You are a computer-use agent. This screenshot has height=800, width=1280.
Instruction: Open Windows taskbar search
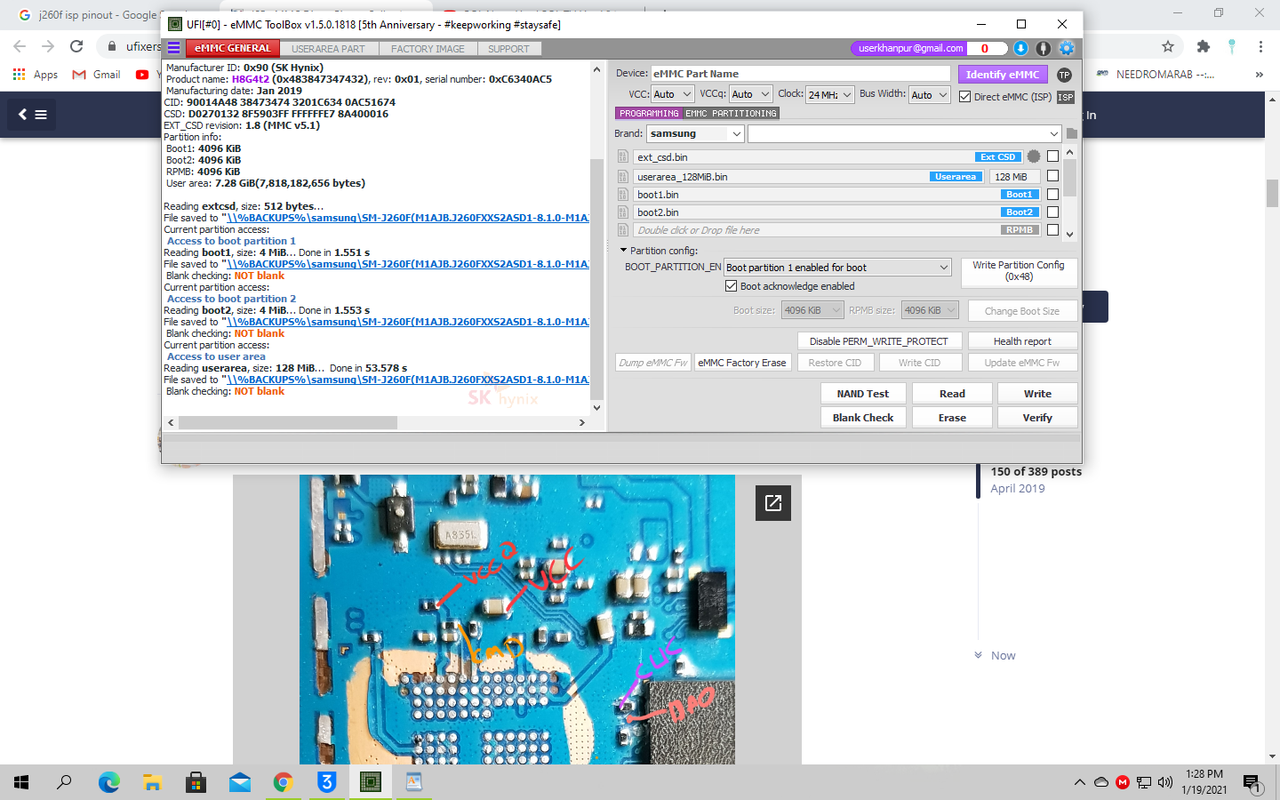click(x=65, y=781)
